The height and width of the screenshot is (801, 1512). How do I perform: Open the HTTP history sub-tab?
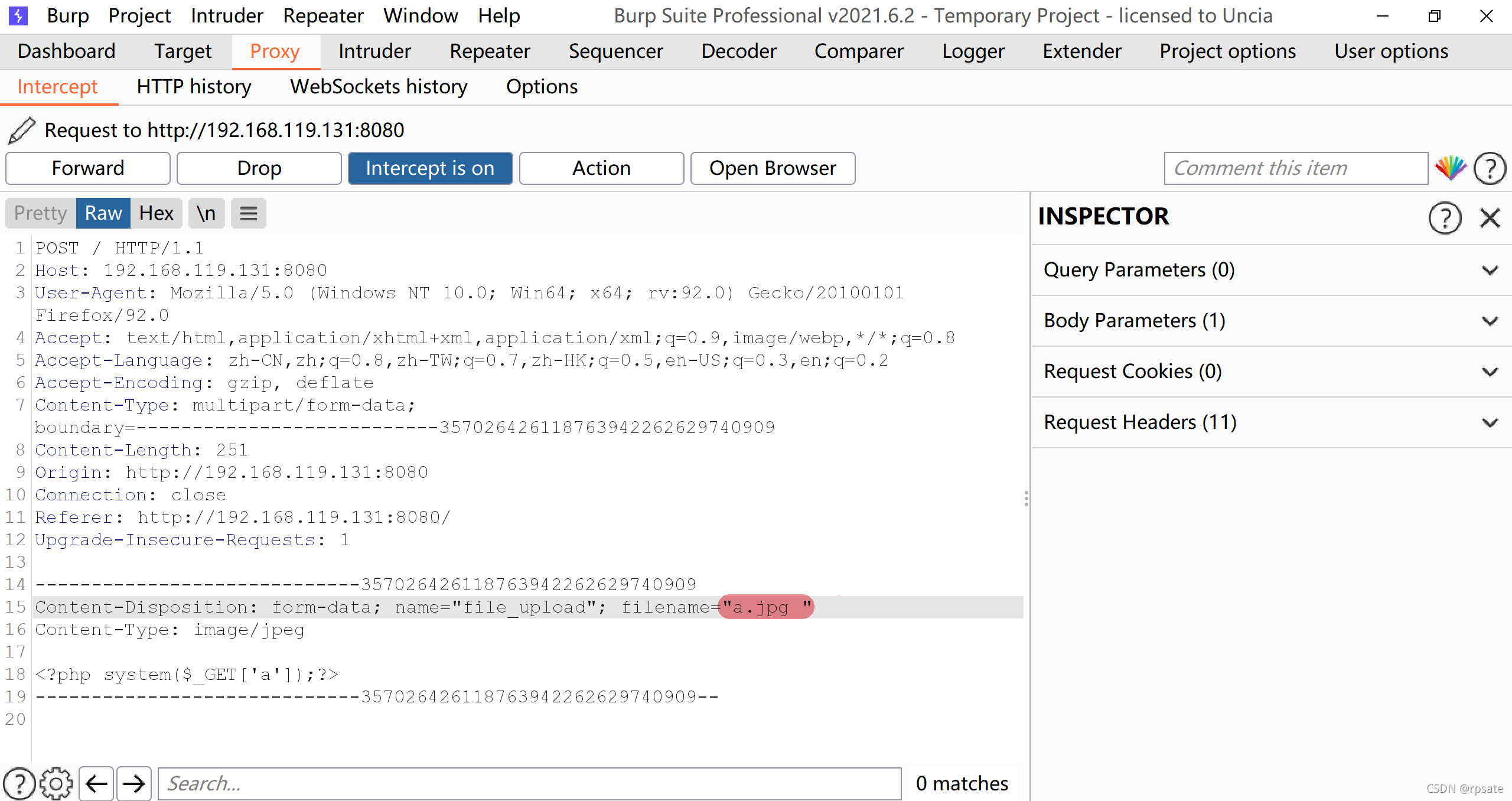pos(194,87)
